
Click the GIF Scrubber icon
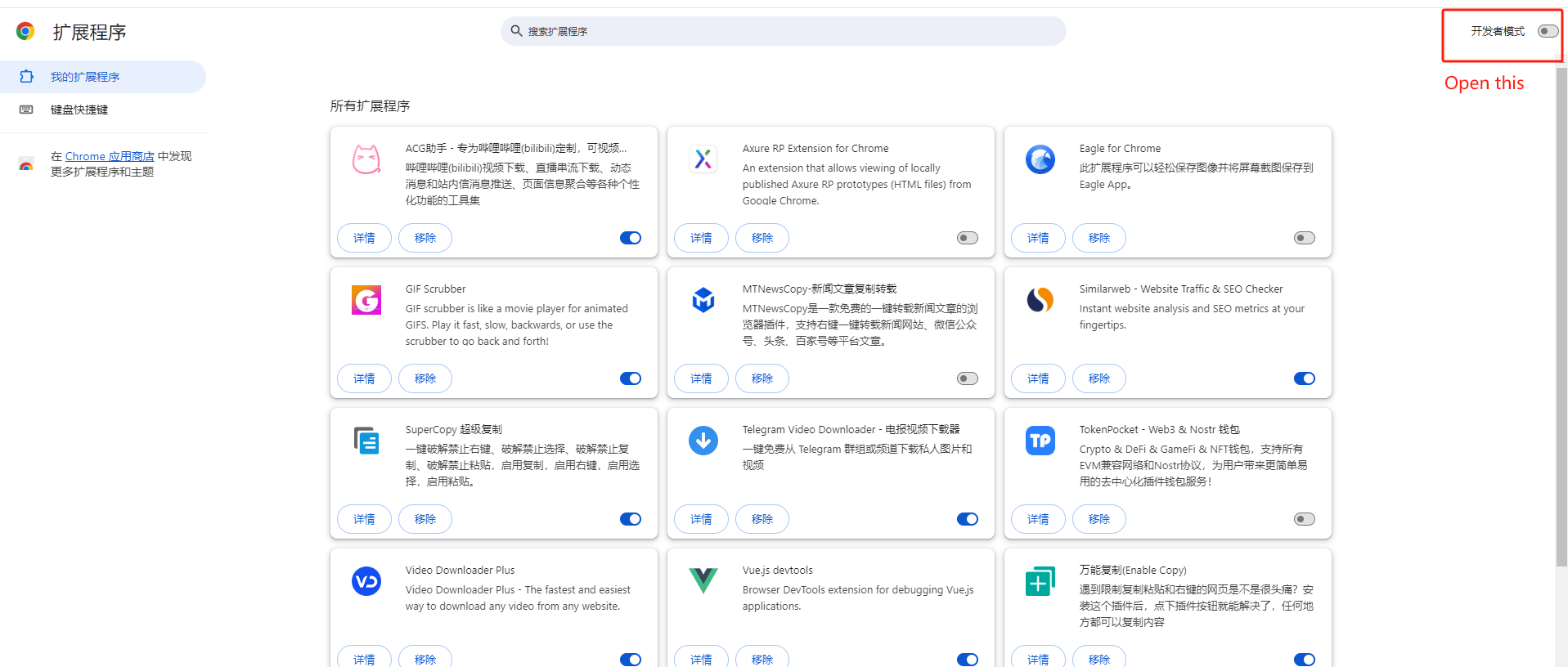[366, 300]
